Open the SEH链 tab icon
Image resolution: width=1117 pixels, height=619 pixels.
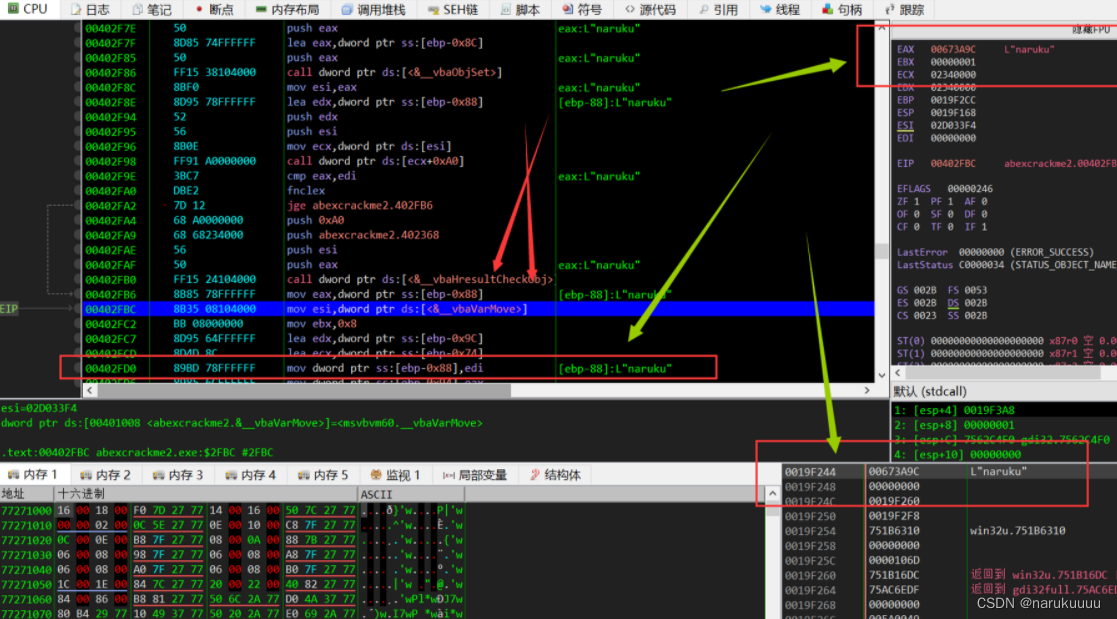click(453, 9)
